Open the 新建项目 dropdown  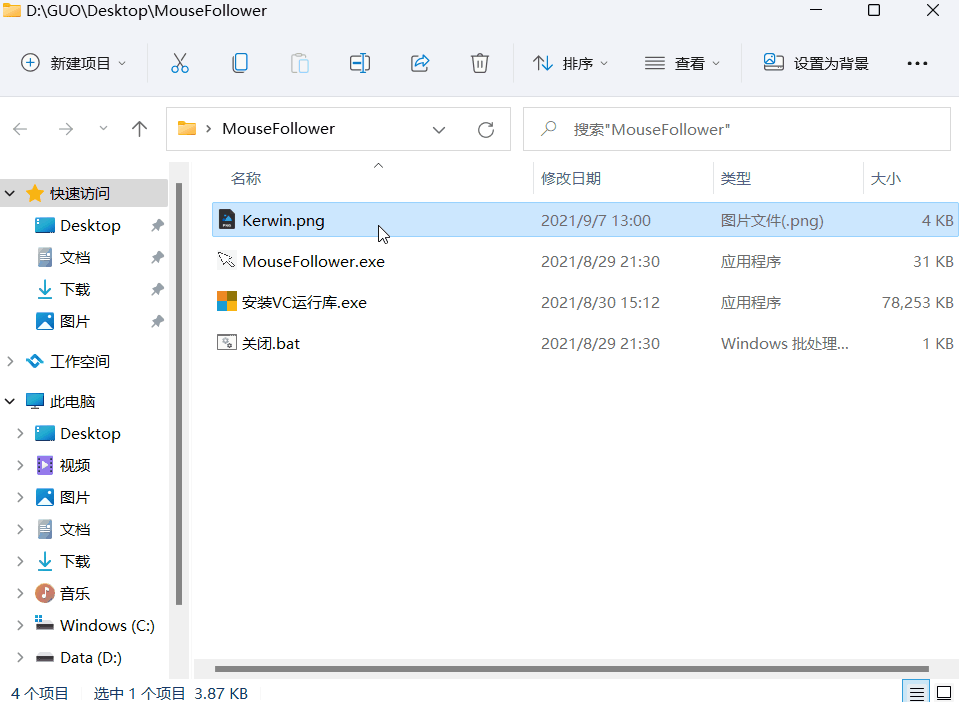point(74,63)
